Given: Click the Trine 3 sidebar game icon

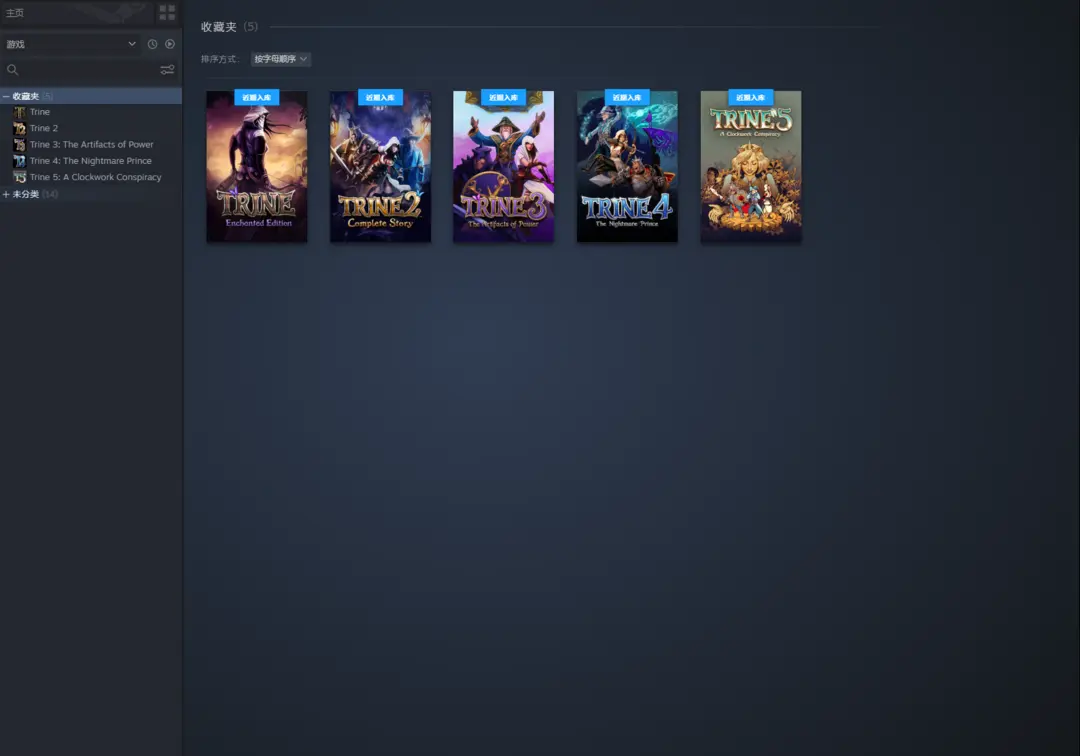Looking at the screenshot, I should (19, 145).
